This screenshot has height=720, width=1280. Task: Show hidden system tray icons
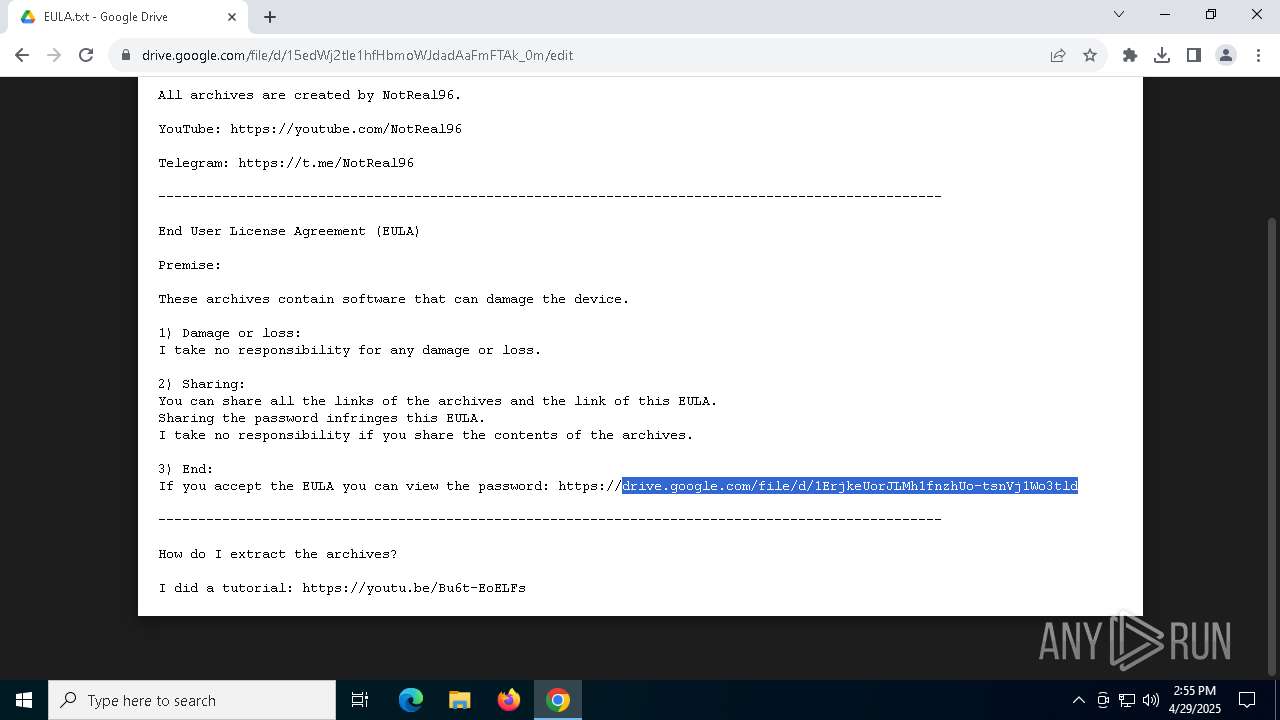pyautogui.click(x=1078, y=700)
